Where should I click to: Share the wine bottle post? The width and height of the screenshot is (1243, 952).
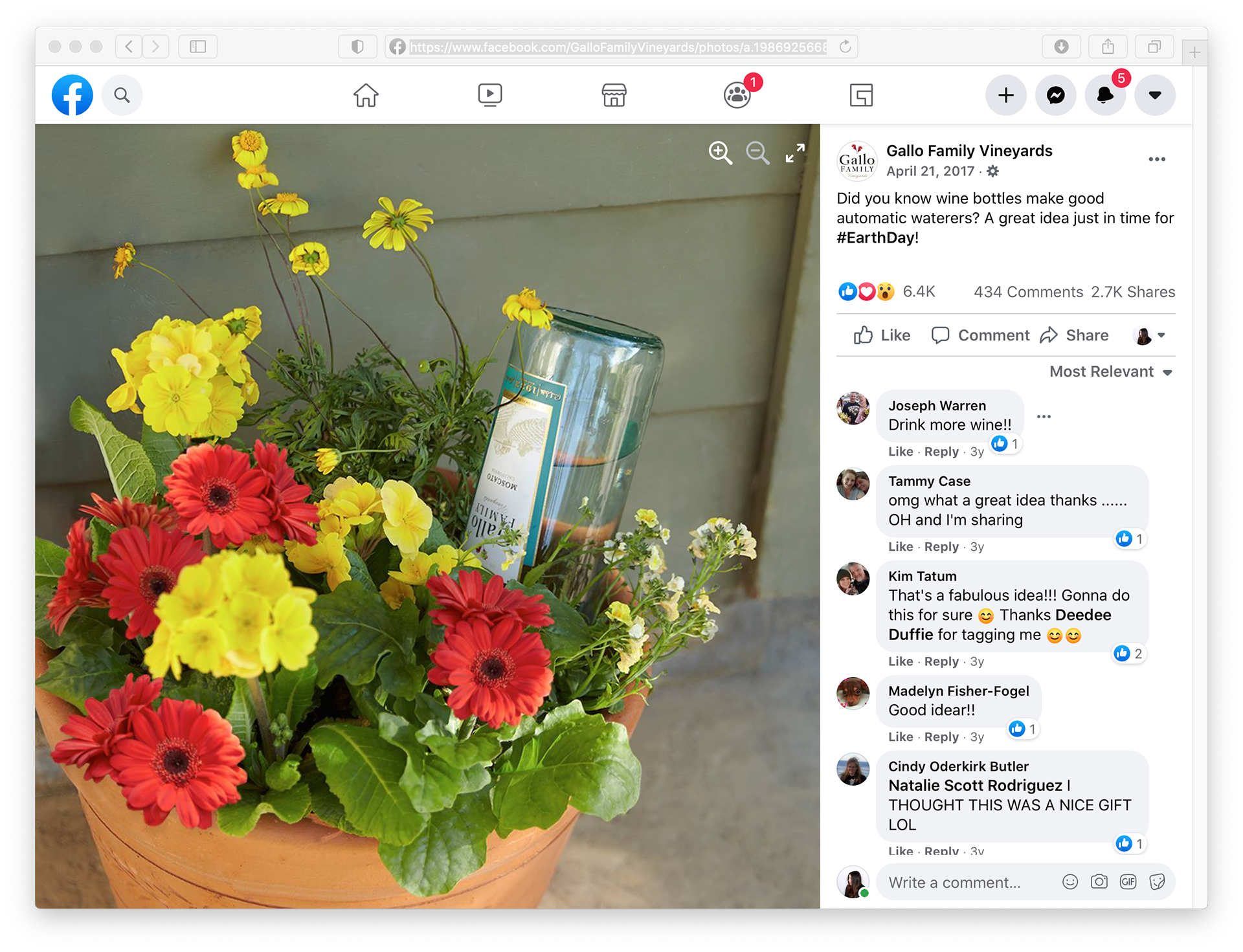tap(1075, 335)
